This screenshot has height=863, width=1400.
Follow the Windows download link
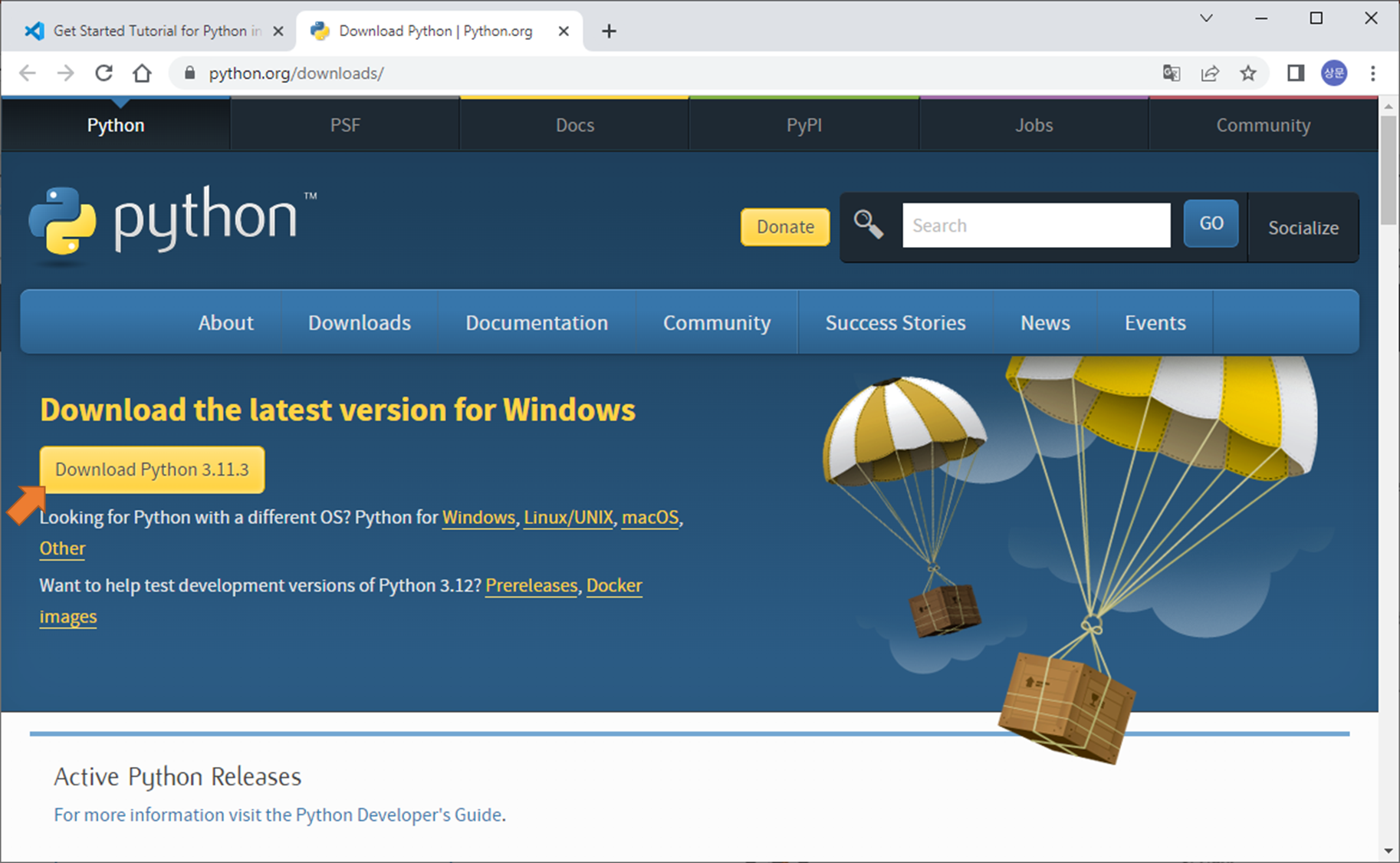click(478, 518)
